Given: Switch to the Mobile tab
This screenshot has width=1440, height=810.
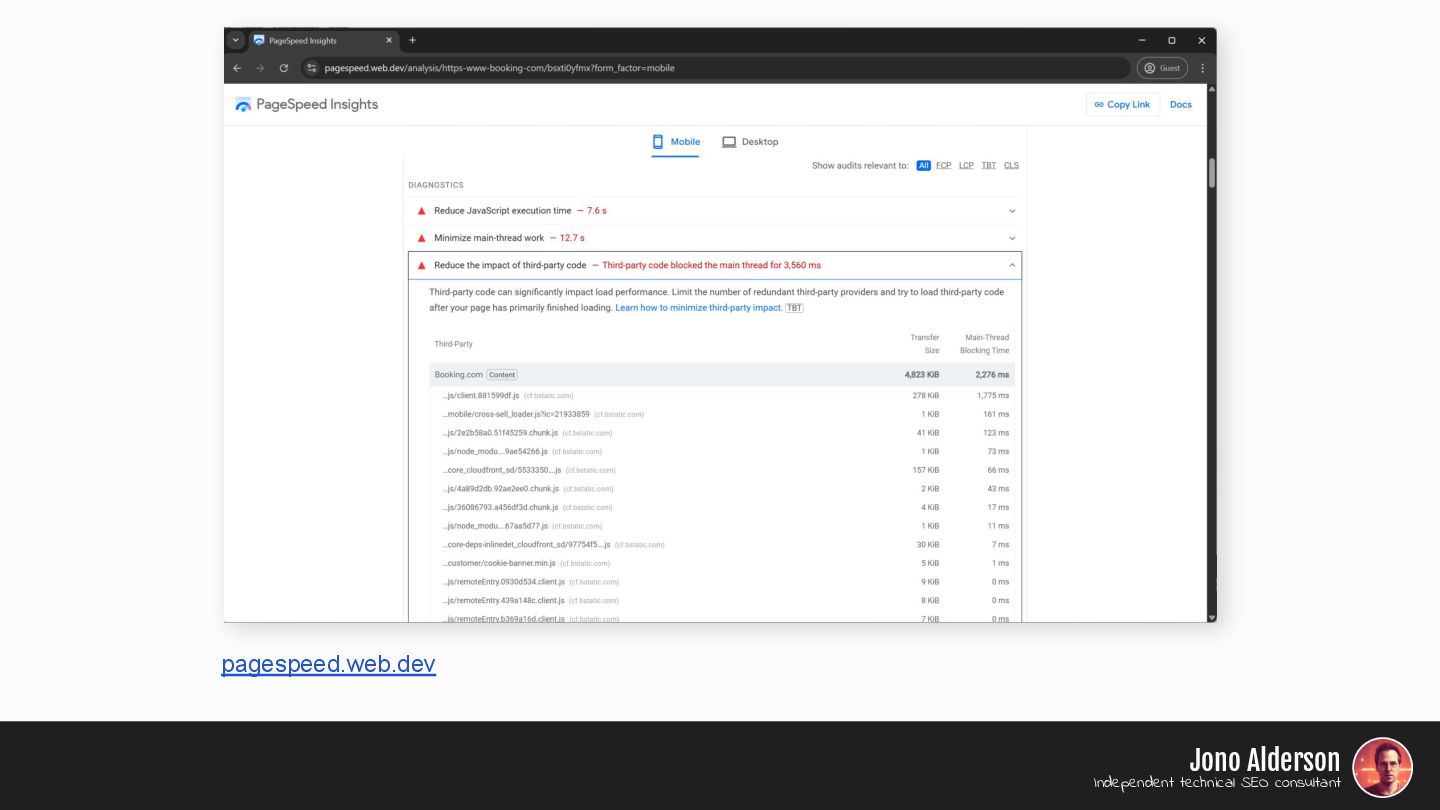Looking at the screenshot, I should 676,142.
